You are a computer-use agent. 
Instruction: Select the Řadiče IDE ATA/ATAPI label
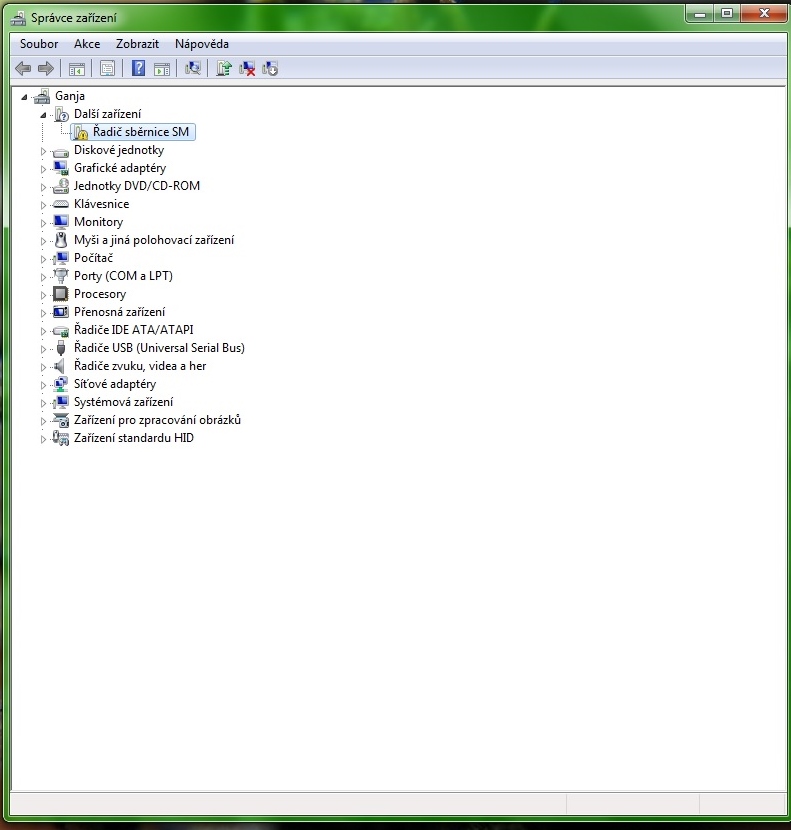(133, 330)
